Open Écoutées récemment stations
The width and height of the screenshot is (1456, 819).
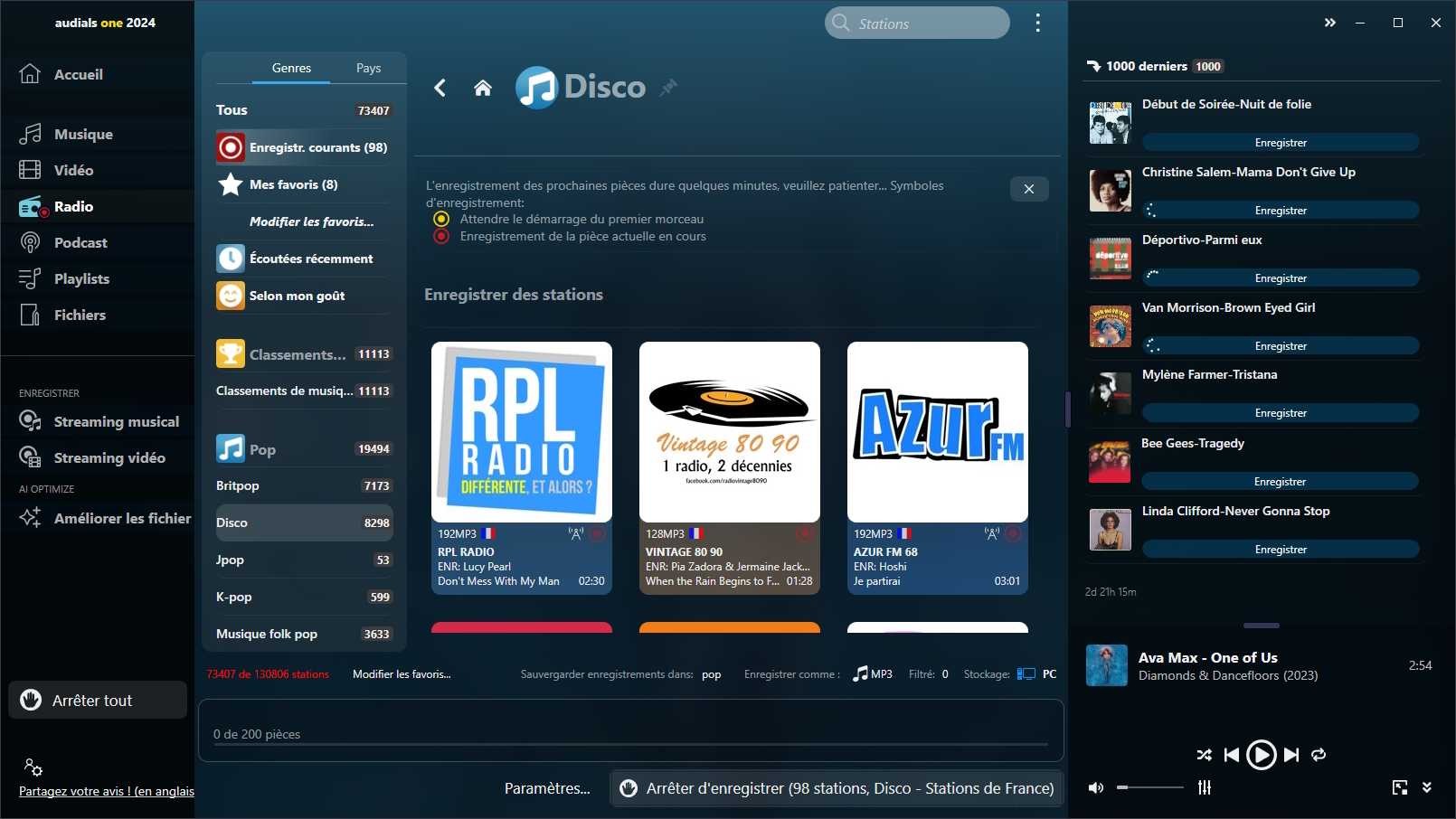point(305,259)
